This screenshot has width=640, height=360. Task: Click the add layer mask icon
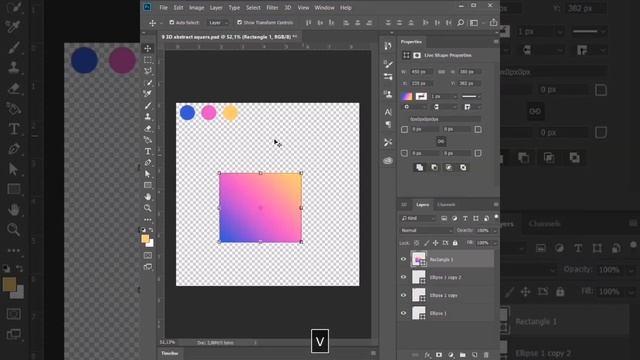[439, 355]
